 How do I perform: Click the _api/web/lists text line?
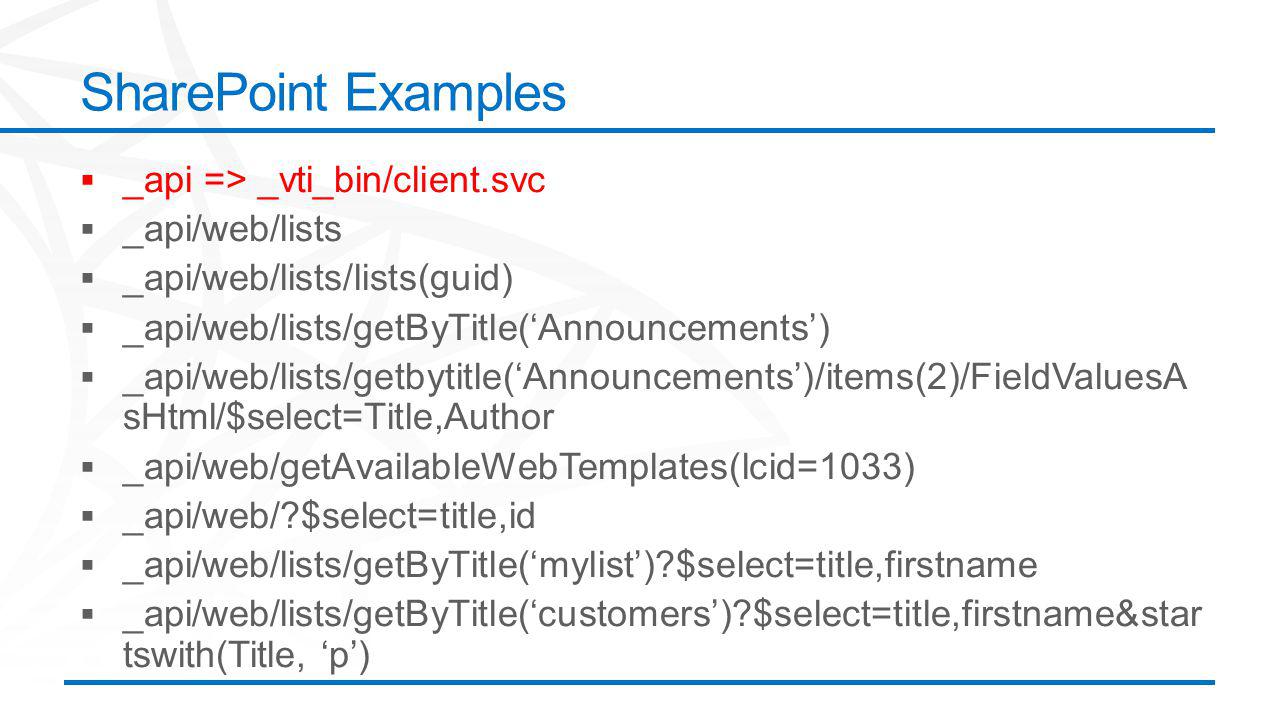click(232, 230)
